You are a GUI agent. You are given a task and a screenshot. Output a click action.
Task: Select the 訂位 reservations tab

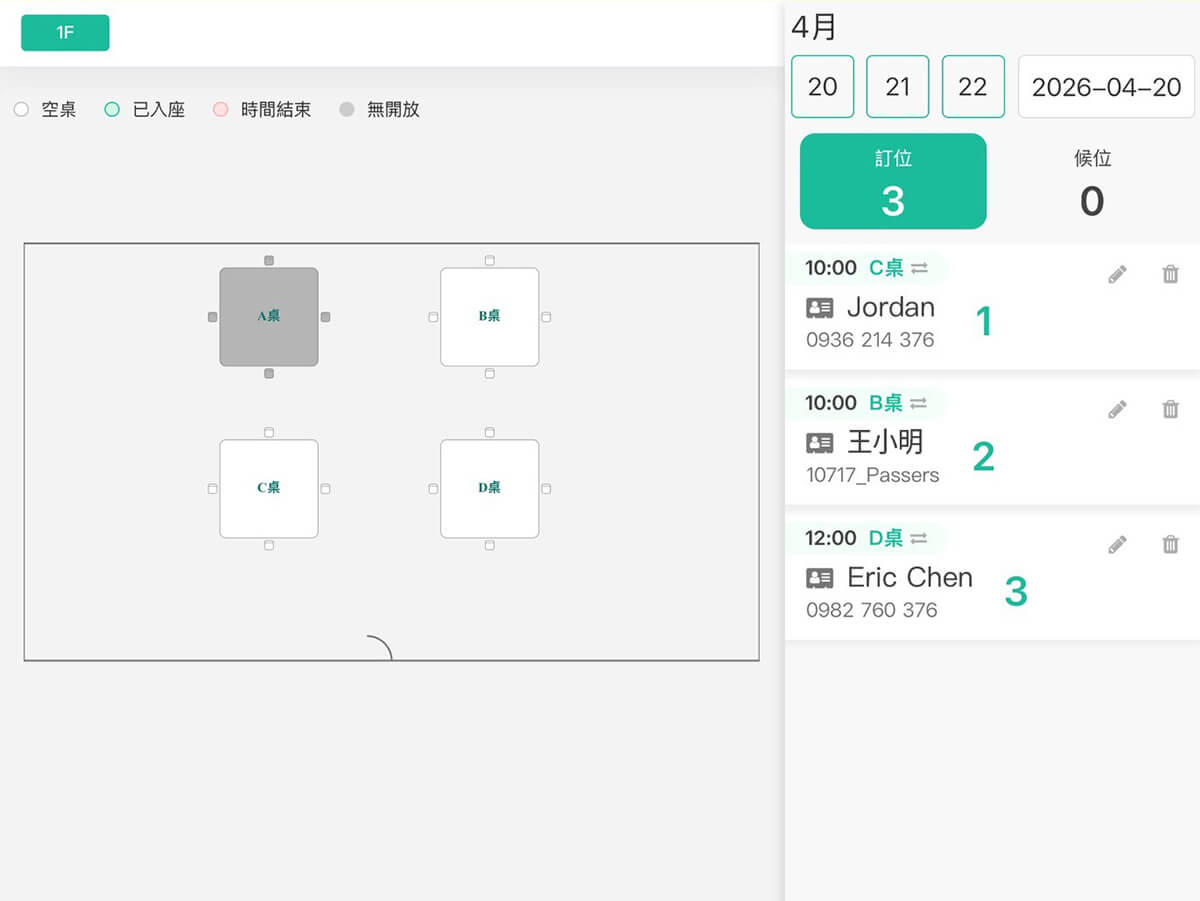pyautogui.click(x=892, y=182)
